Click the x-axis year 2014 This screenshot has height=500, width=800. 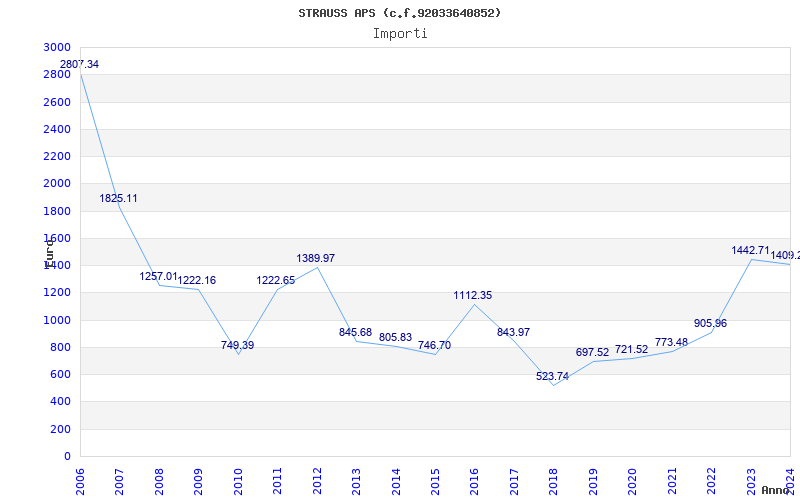pyautogui.click(x=396, y=482)
